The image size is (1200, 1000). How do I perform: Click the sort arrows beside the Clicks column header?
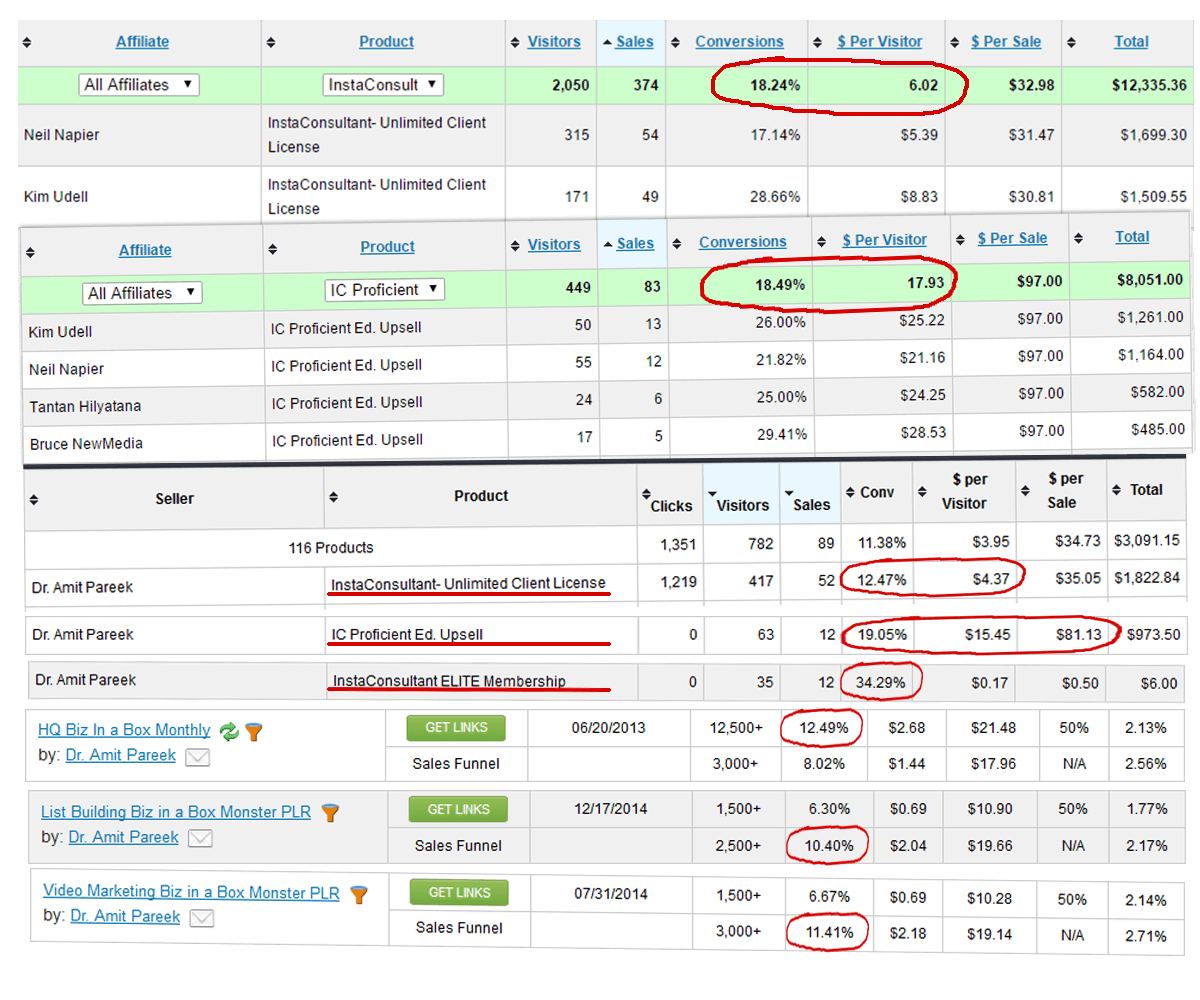point(646,494)
